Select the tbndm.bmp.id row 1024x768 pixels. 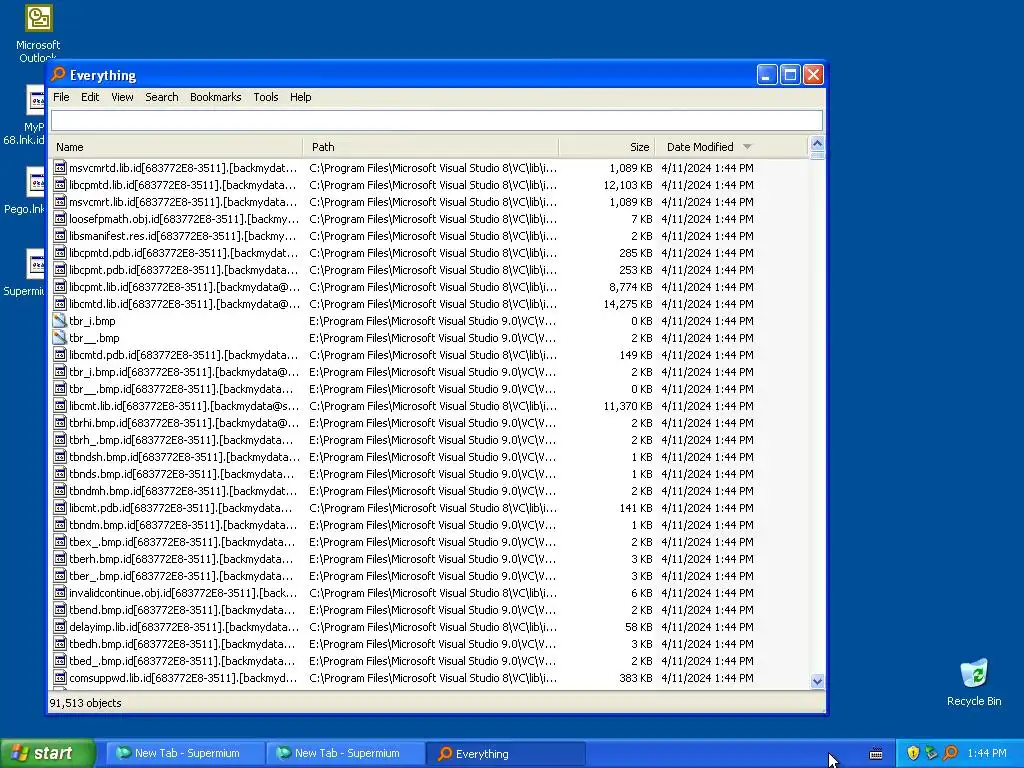(429, 524)
